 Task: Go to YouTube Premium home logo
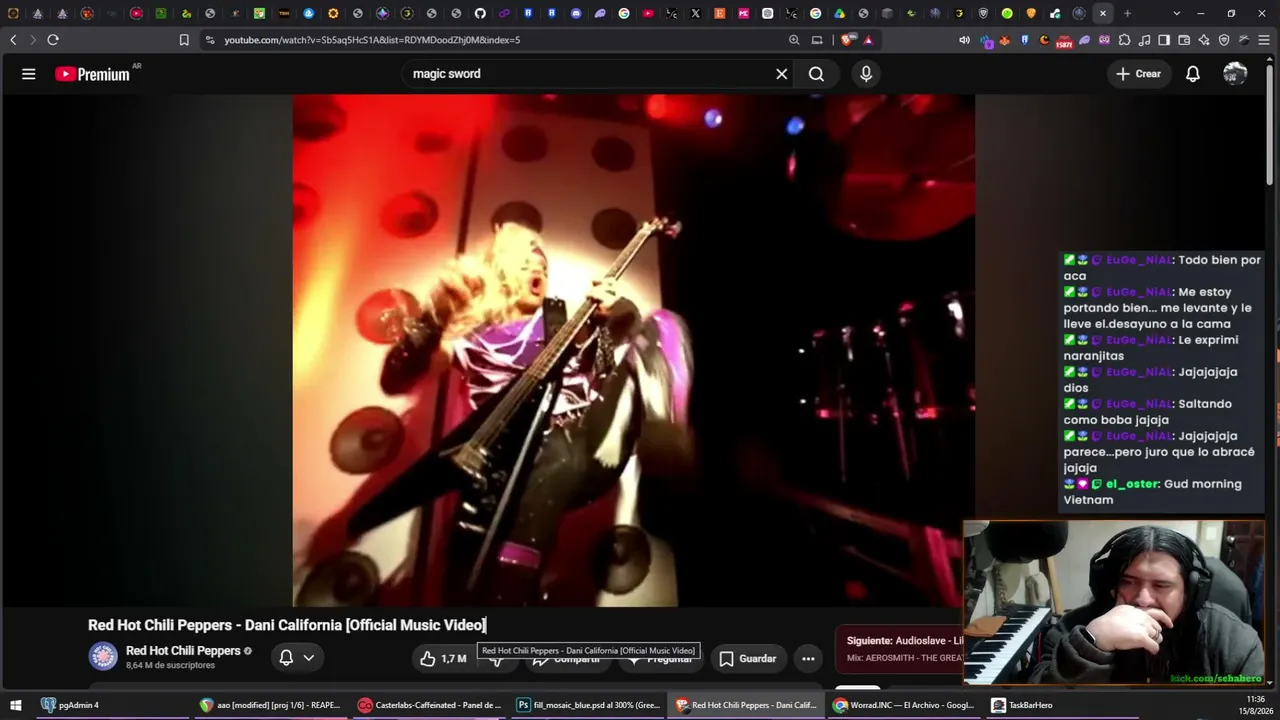tap(93, 74)
